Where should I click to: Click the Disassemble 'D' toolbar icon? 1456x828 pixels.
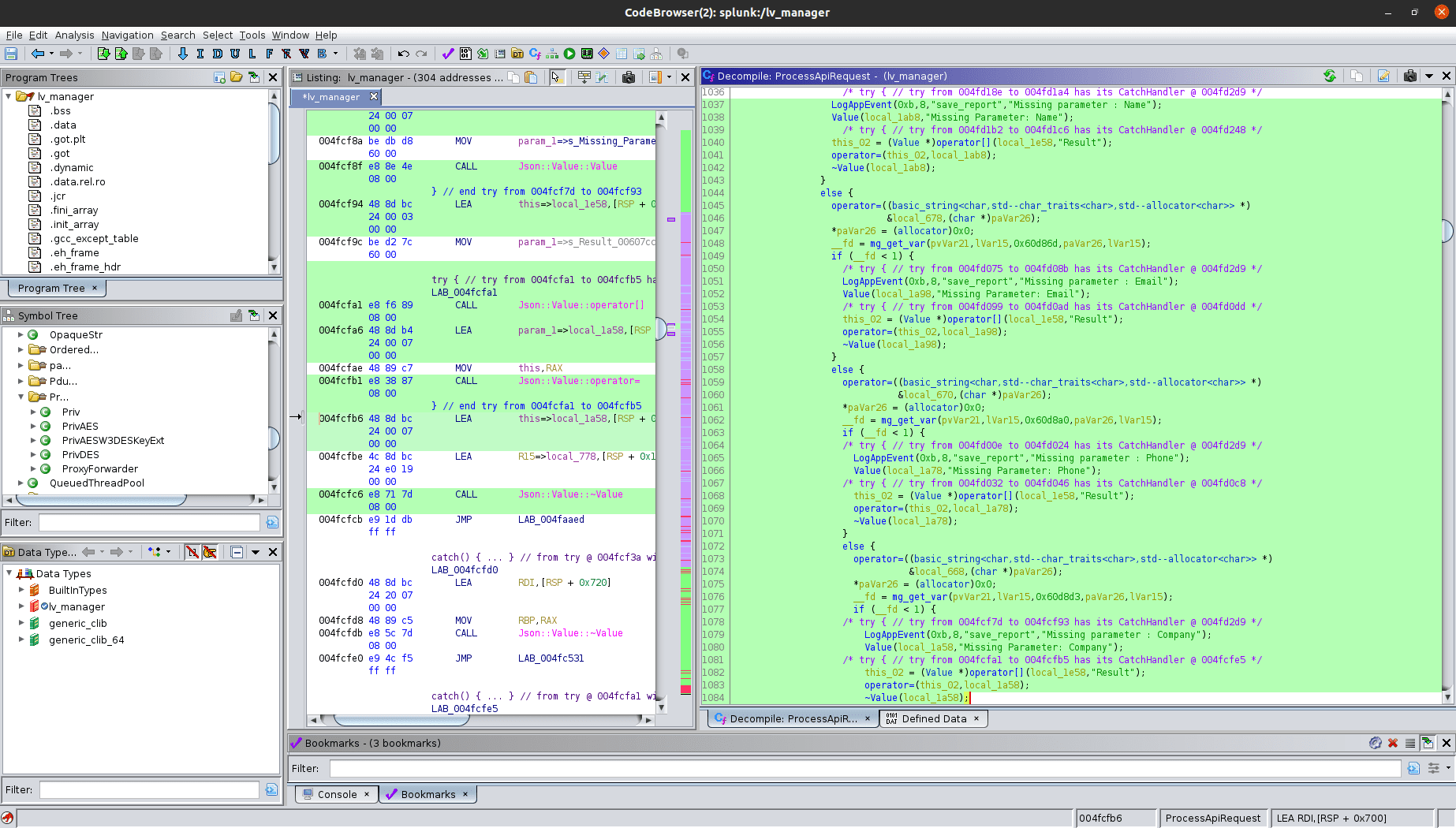click(x=217, y=54)
